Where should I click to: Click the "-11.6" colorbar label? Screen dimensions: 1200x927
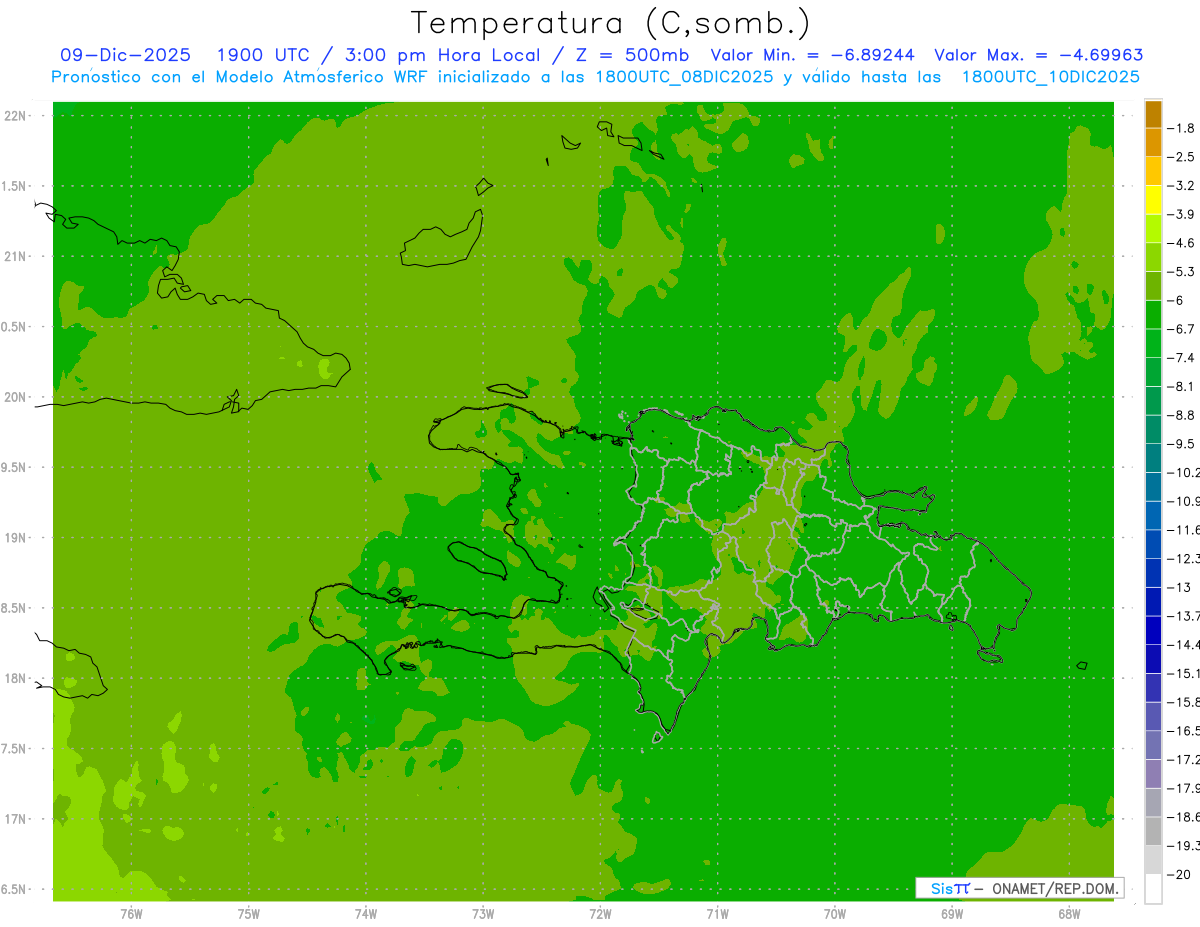(x=1183, y=530)
